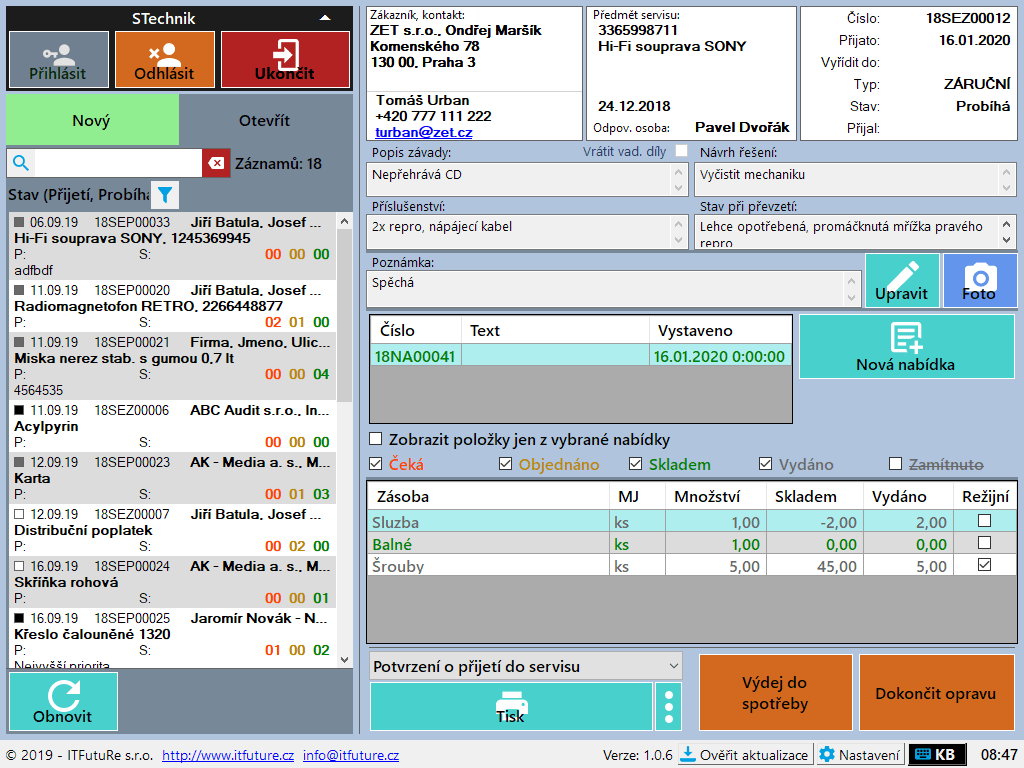Toggle the Vydáno status checkbox

coord(765,464)
